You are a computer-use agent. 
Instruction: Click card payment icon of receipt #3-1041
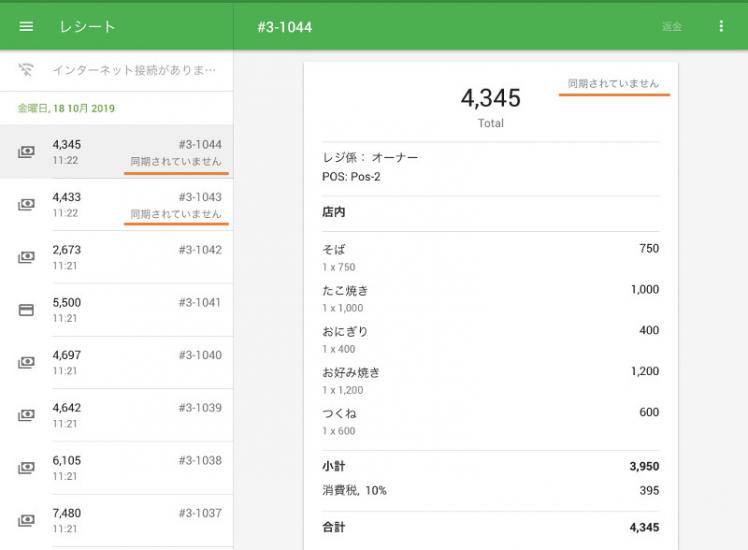click(26, 310)
